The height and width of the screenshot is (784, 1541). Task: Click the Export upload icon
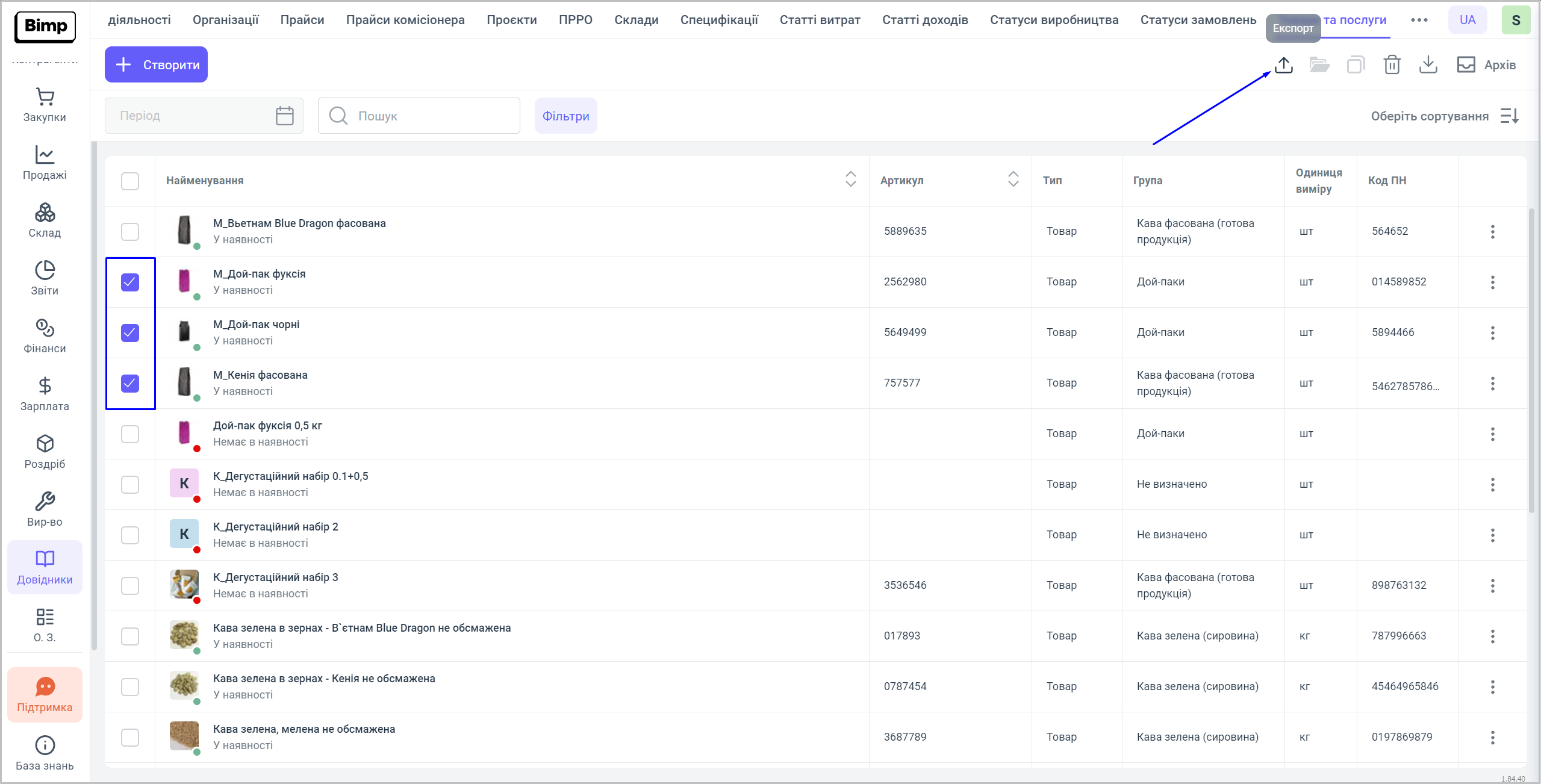[x=1283, y=65]
